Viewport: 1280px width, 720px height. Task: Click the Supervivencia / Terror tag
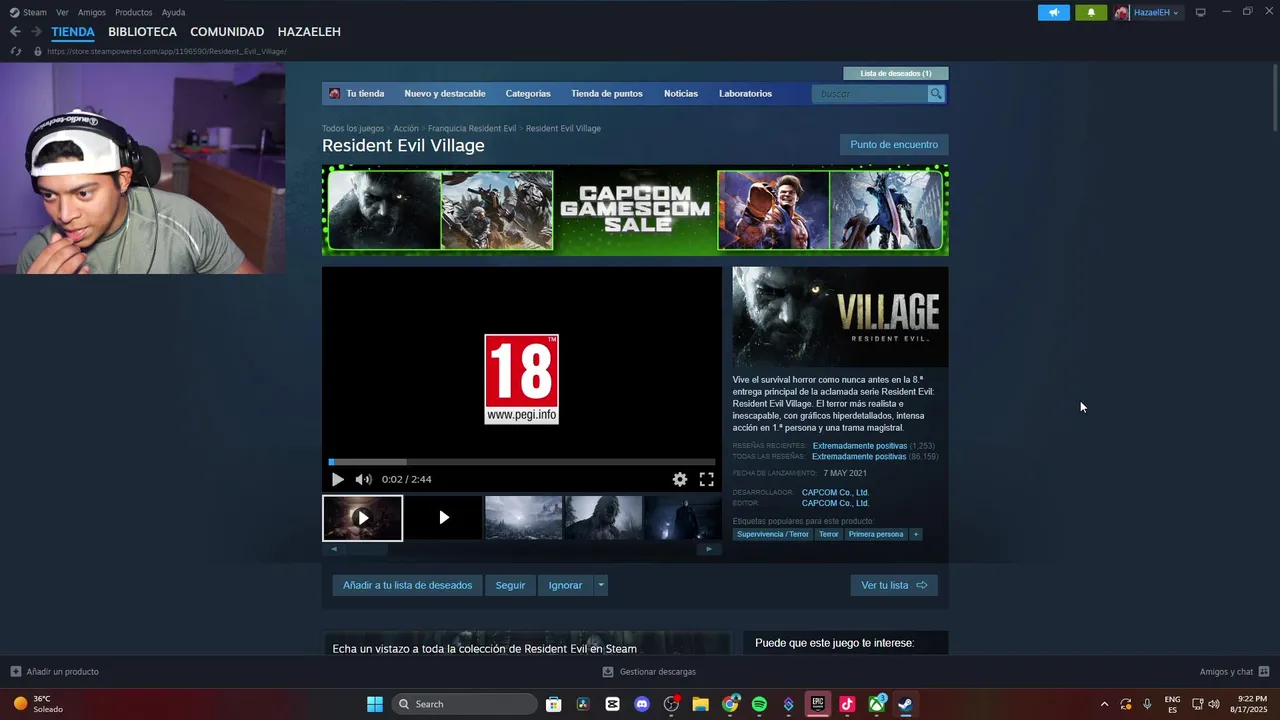click(x=773, y=534)
